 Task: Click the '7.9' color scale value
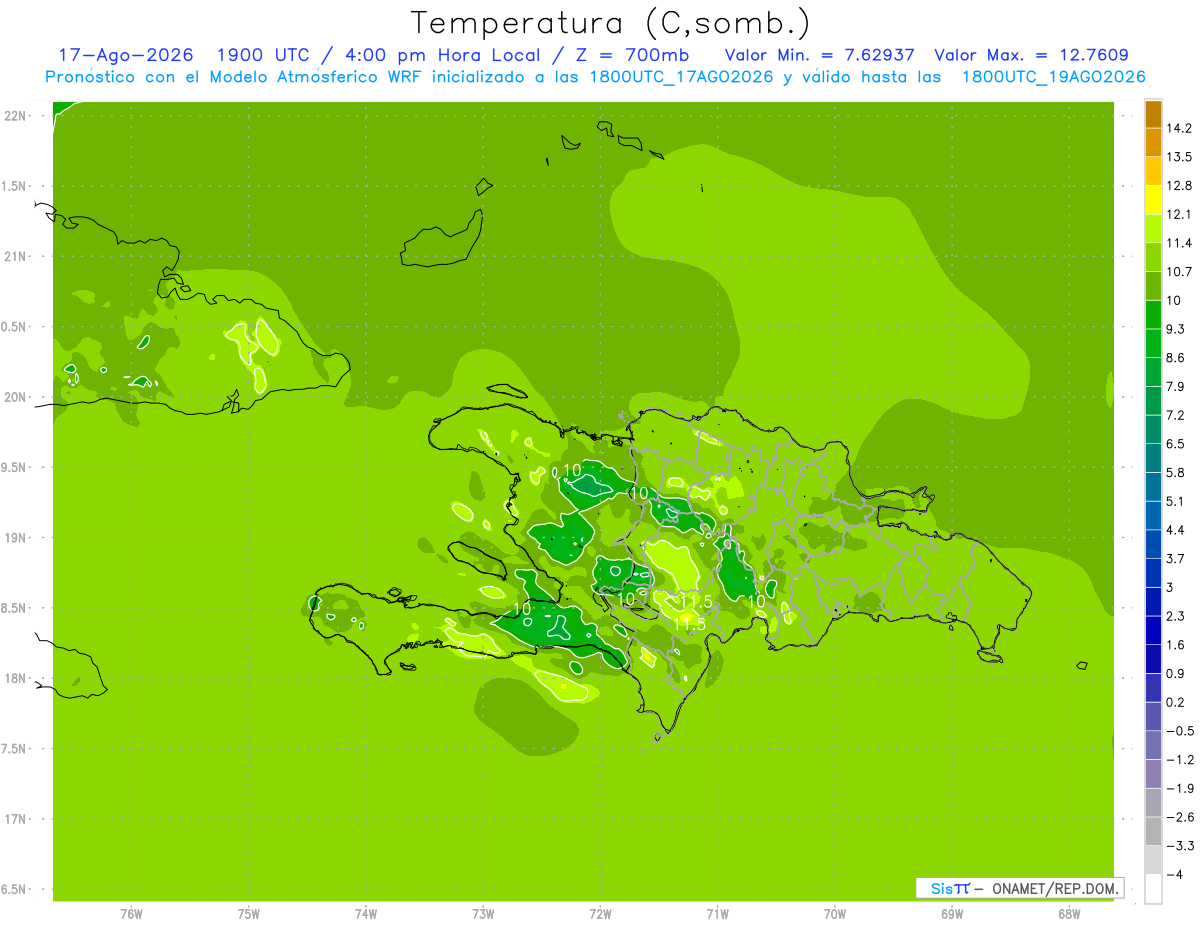click(1176, 386)
